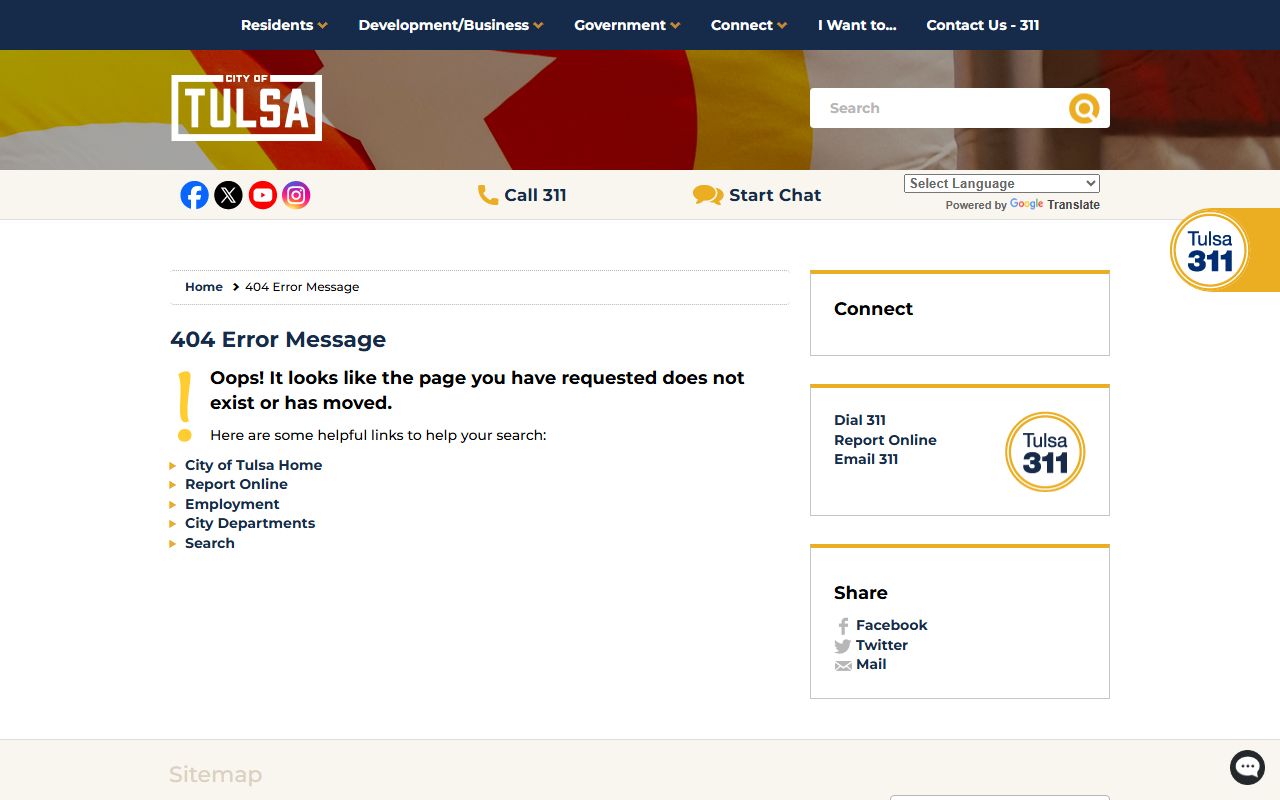Click the orange search magnifier button
The image size is (1280, 800).
coord(1084,108)
